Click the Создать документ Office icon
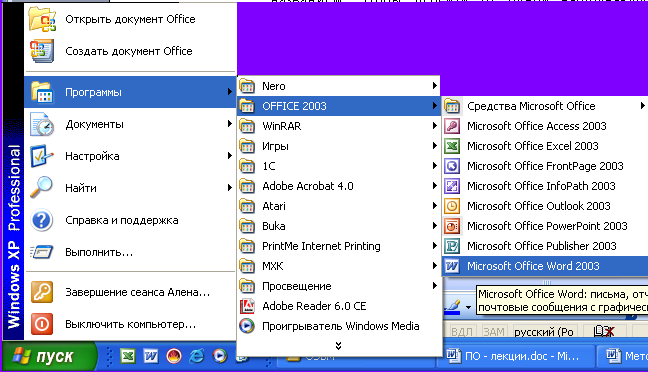648x372 pixels. pyautogui.click(x=42, y=51)
